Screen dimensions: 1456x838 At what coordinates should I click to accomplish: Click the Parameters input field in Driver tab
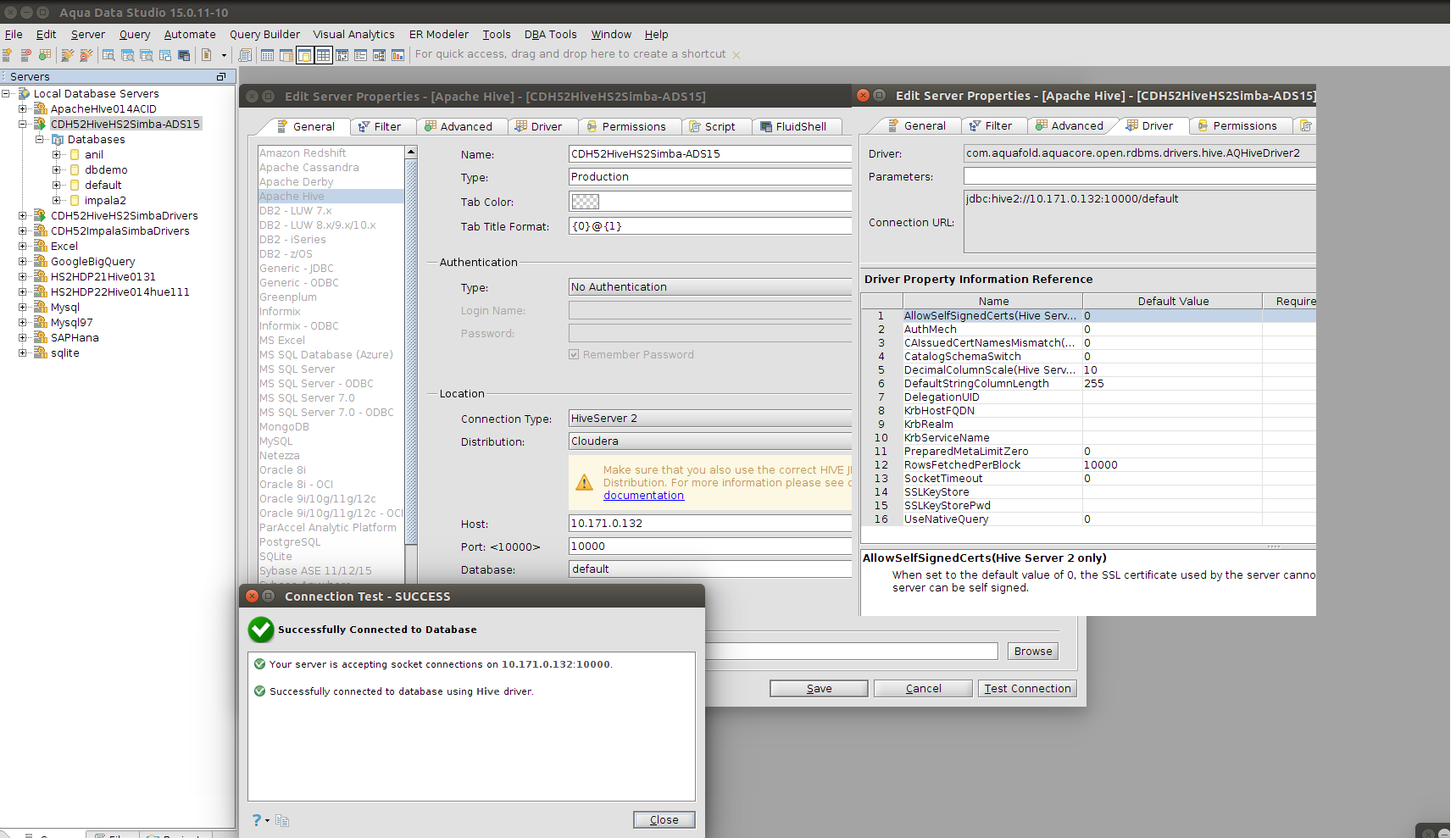[1140, 176]
